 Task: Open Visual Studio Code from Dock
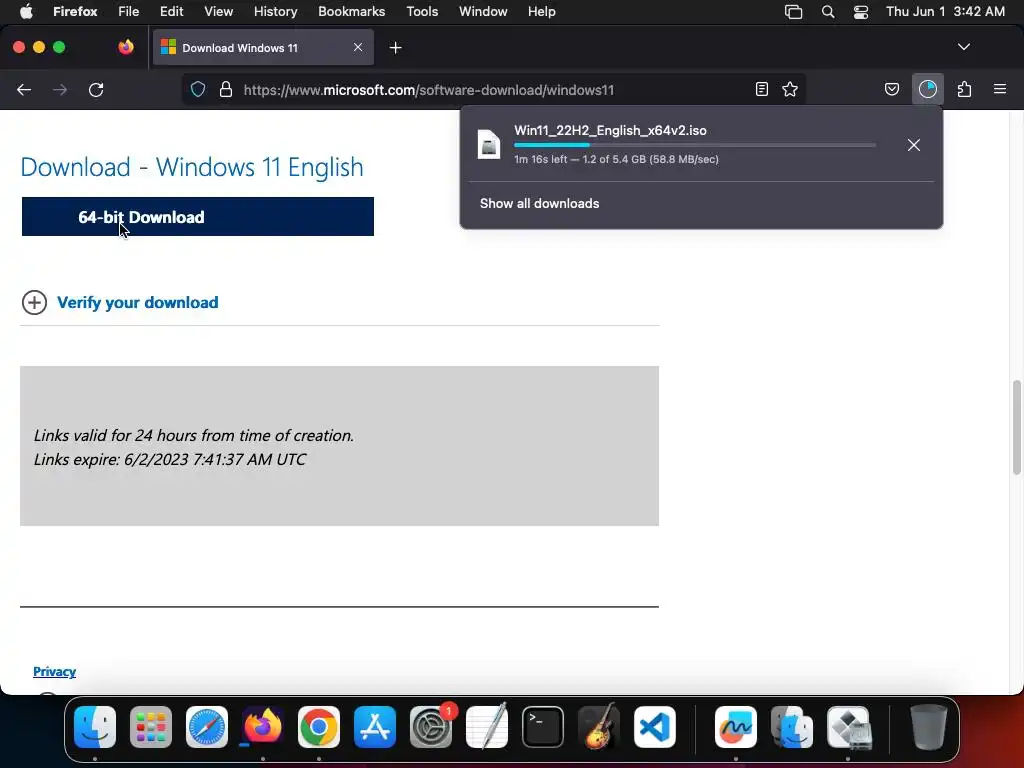(x=654, y=727)
